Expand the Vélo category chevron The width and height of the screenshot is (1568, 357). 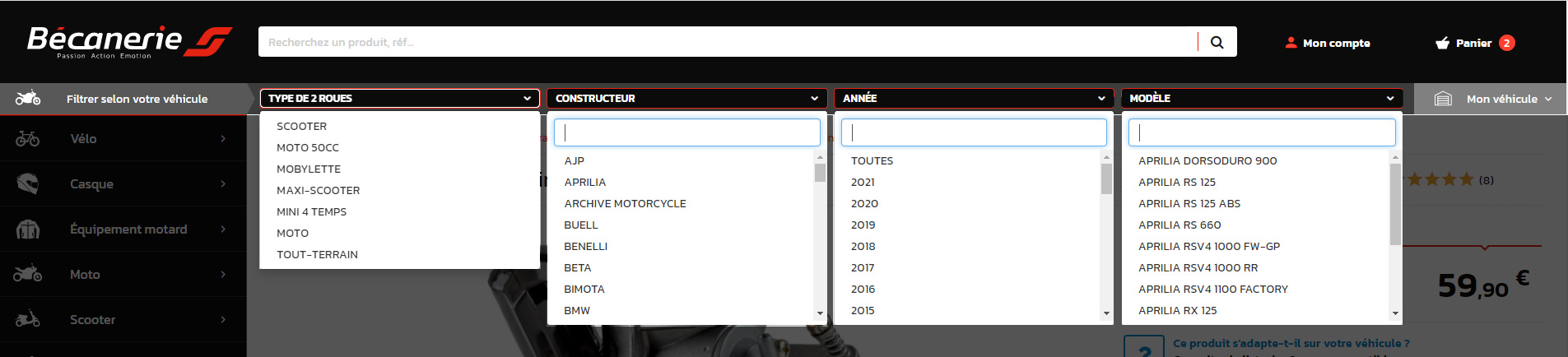point(223,138)
